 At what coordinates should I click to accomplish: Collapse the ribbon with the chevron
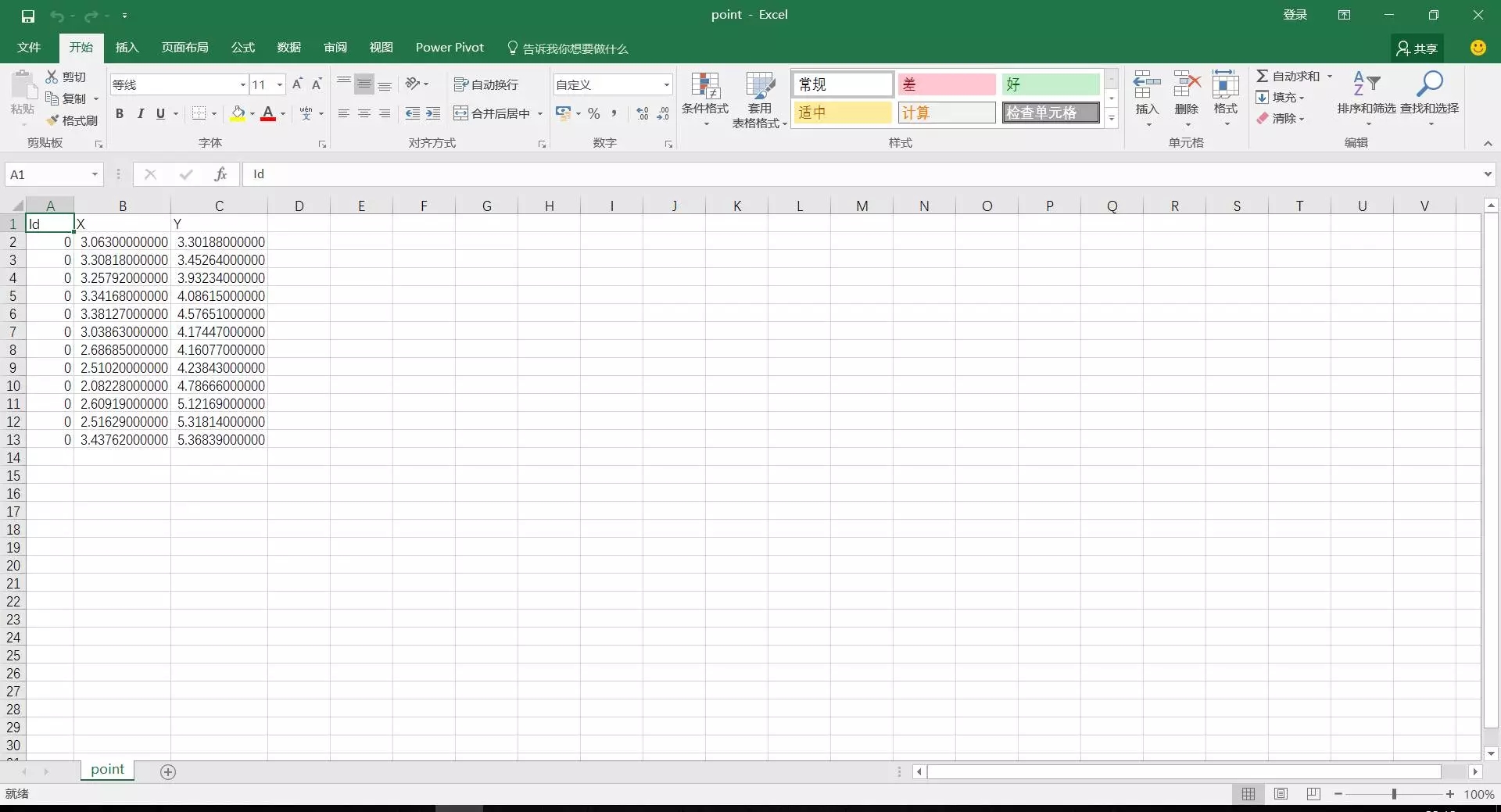click(x=1488, y=144)
